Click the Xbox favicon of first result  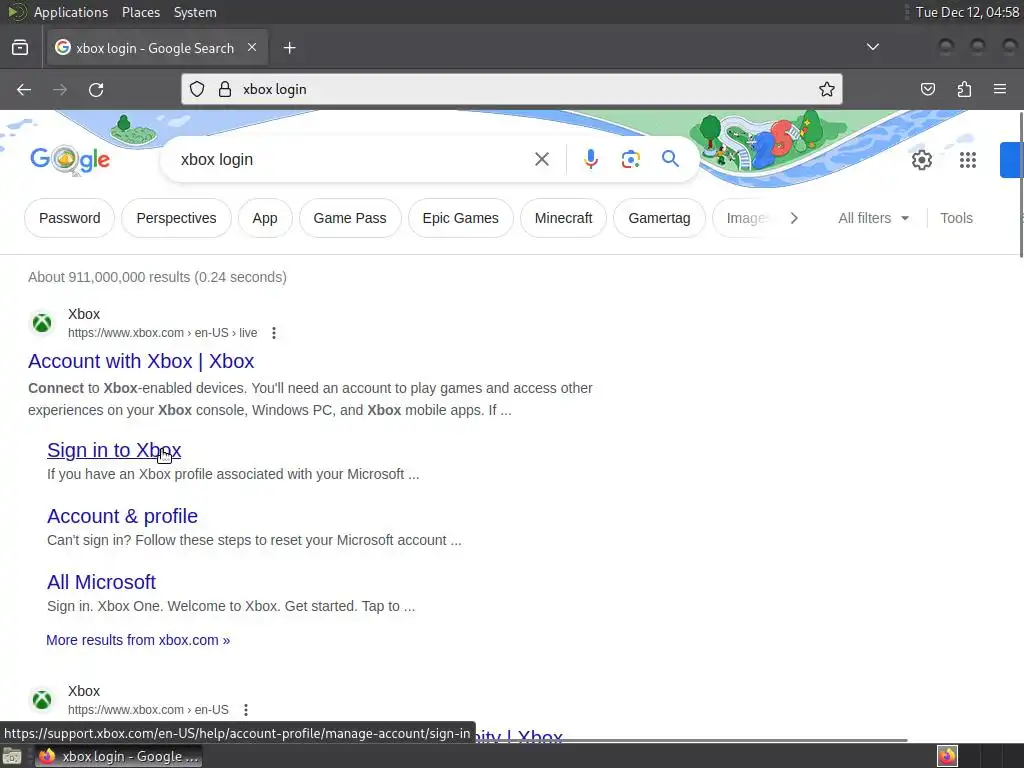pyautogui.click(x=42, y=323)
